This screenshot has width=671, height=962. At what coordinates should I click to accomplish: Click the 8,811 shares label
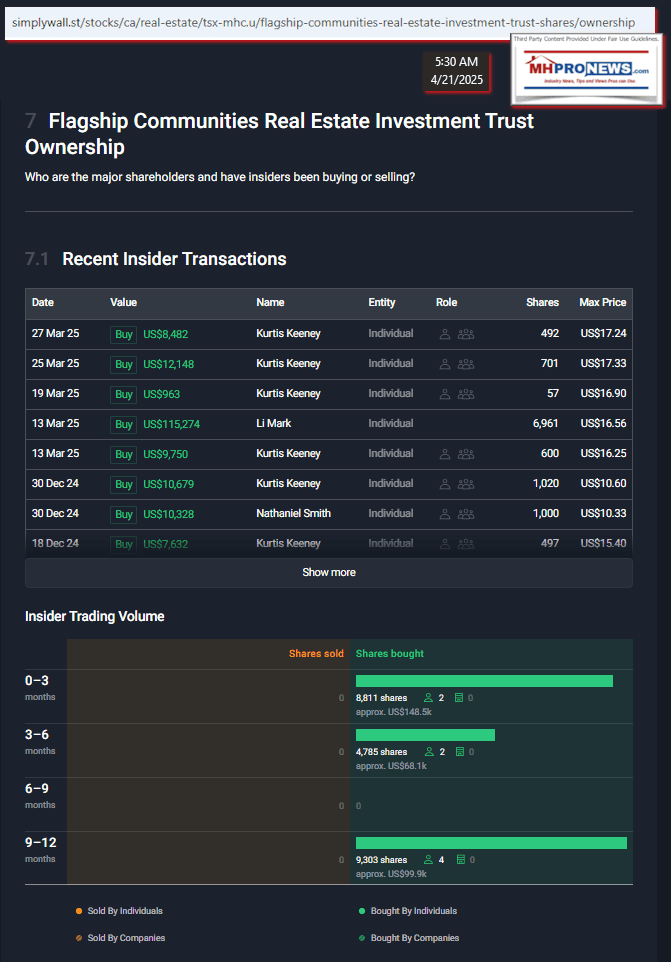(x=382, y=698)
